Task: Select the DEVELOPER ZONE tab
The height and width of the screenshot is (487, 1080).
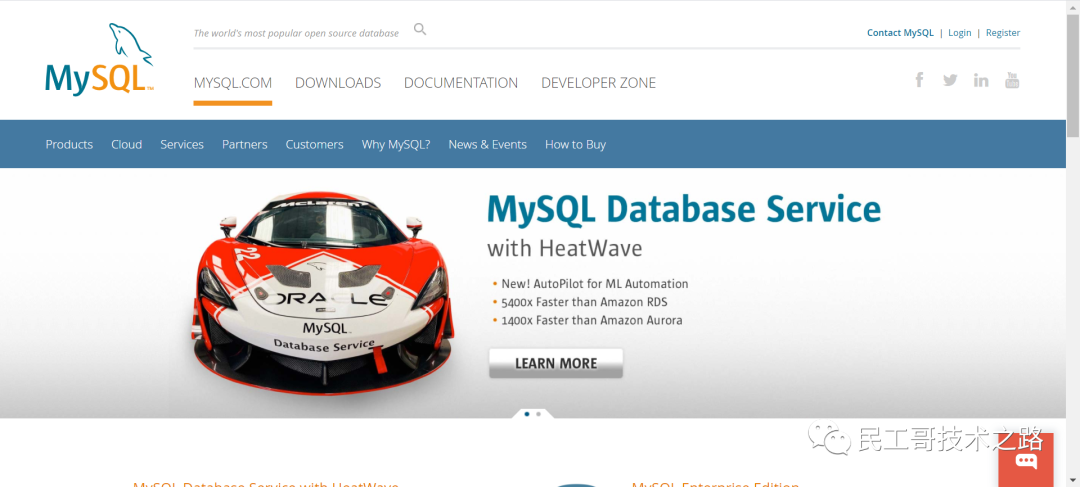Action: (x=599, y=83)
